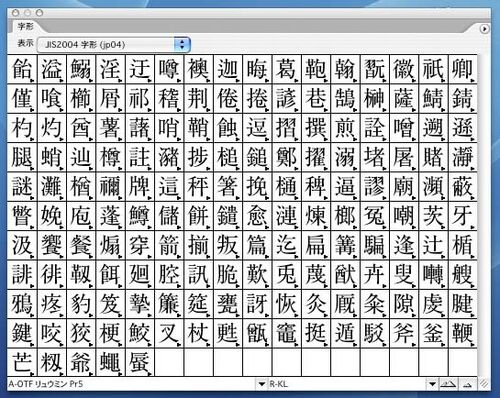Select the 籾 glyph cell

click(x=52, y=362)
